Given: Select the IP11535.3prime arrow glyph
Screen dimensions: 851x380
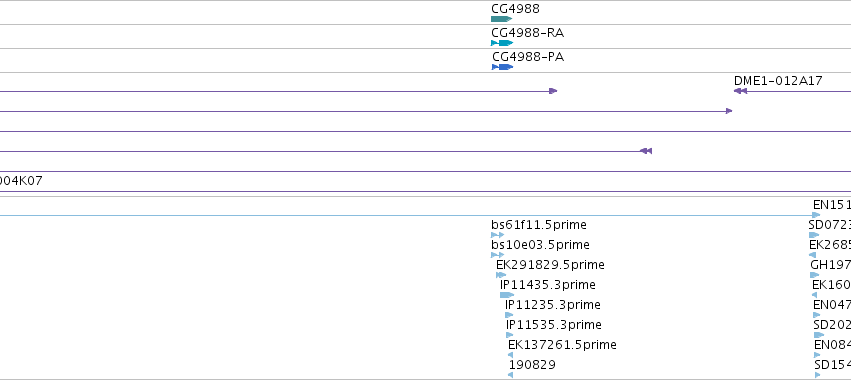Looking at the screenshot, I should [510, 335].
